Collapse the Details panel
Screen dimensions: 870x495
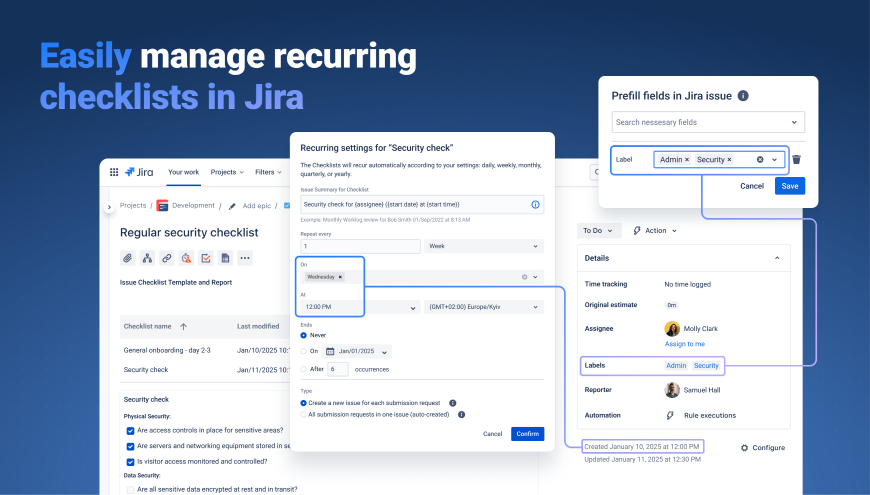point(777,258)
